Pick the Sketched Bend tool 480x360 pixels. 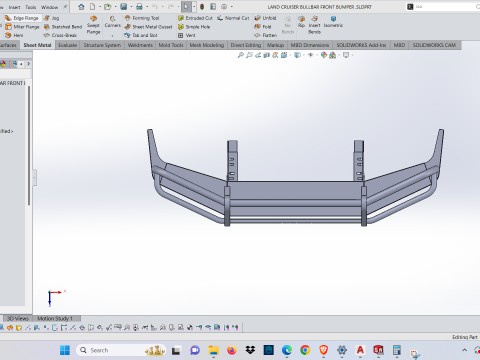[x=63, y=27]
